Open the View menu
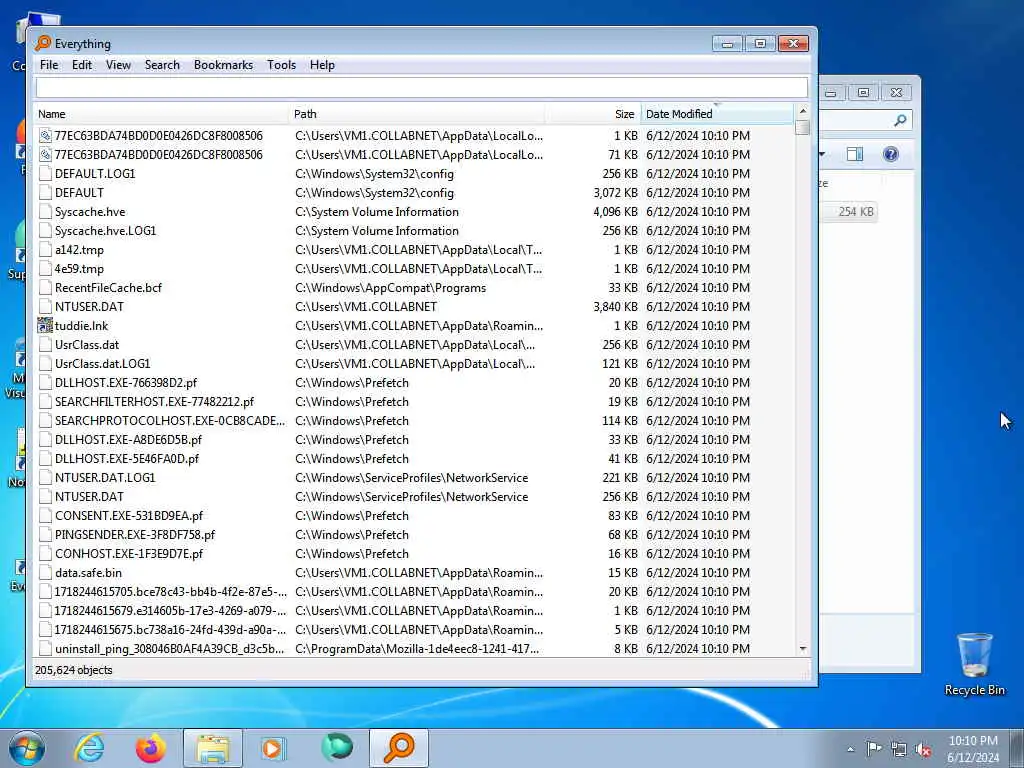This screenshot has height=768, width=1024. (x=118, y=65)
